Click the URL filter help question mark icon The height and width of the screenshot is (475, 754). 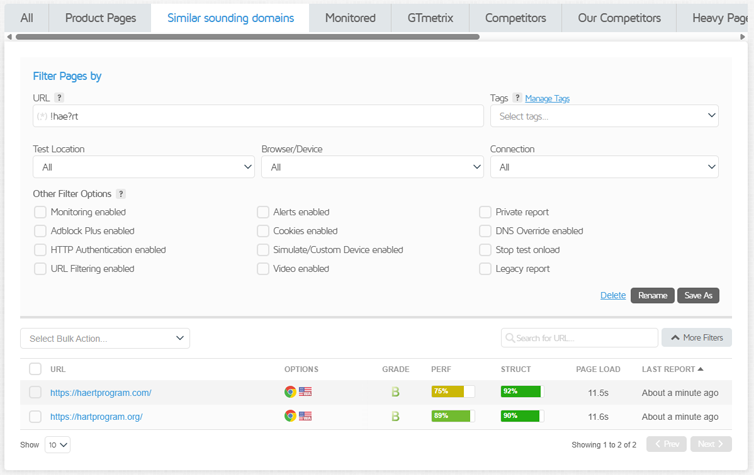(x=59, y=98)
